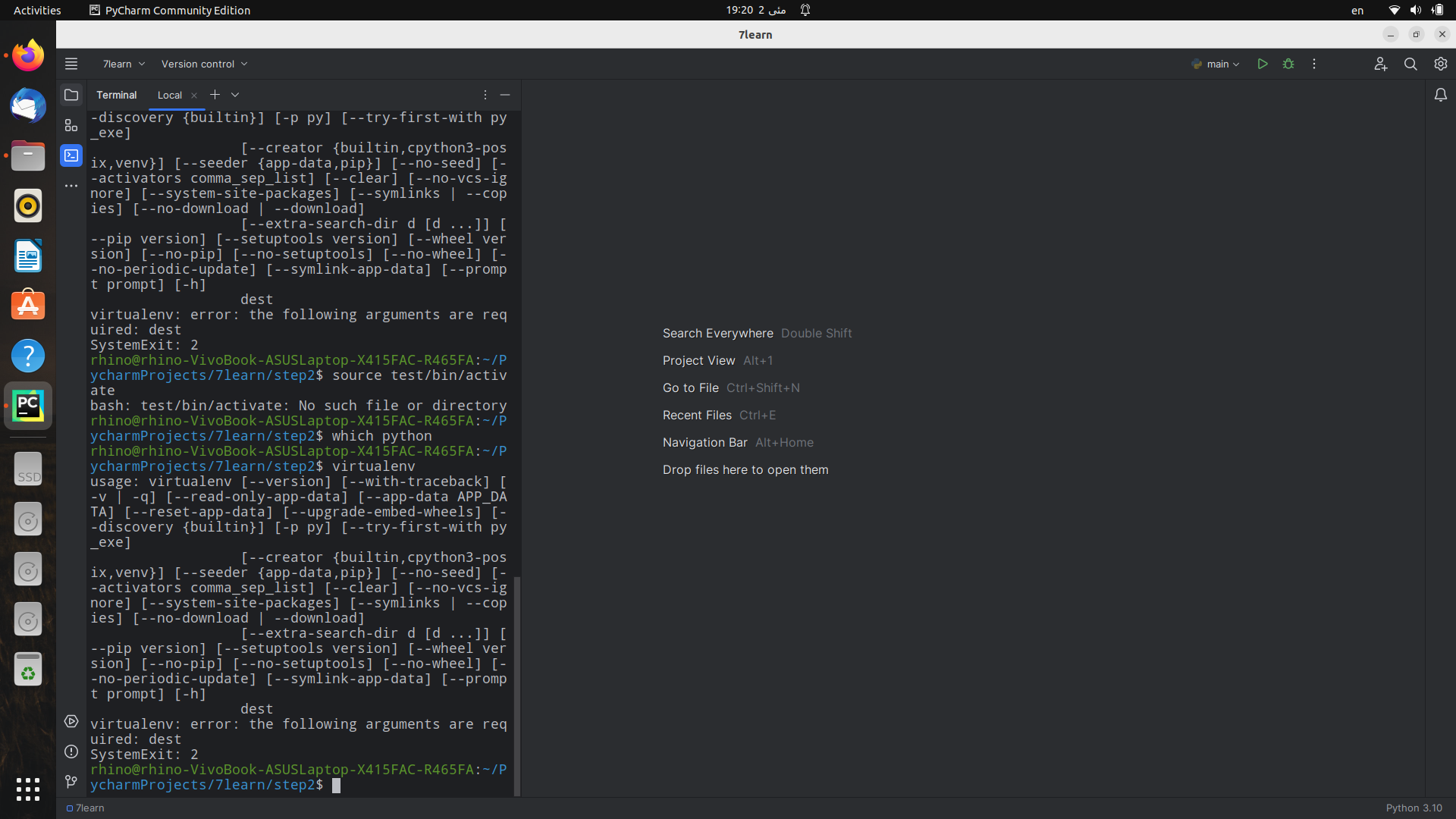Open Trash from the dock
The image size is (1456, 819).
coord(28,670)
